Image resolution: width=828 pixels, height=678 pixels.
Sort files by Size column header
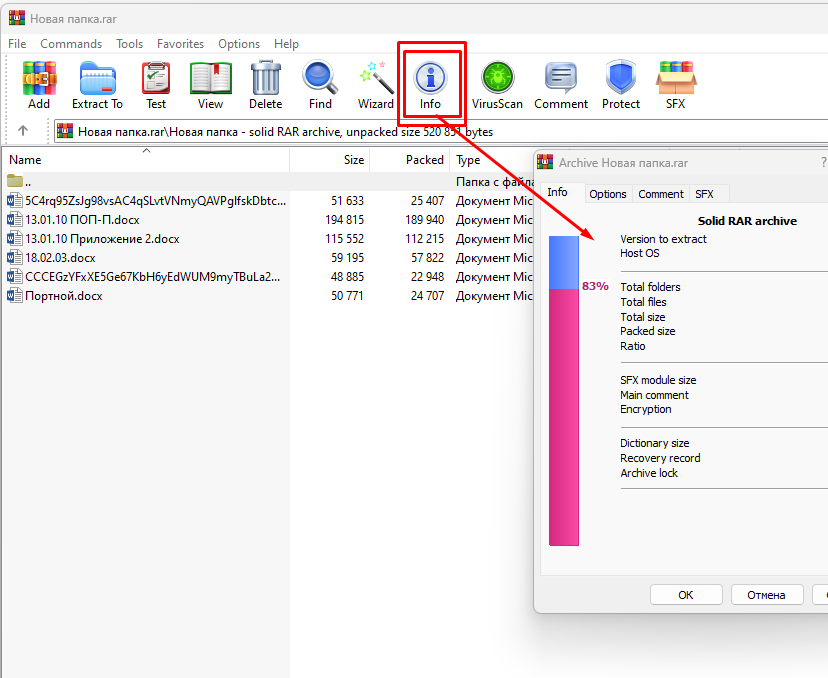click(330, 159)
